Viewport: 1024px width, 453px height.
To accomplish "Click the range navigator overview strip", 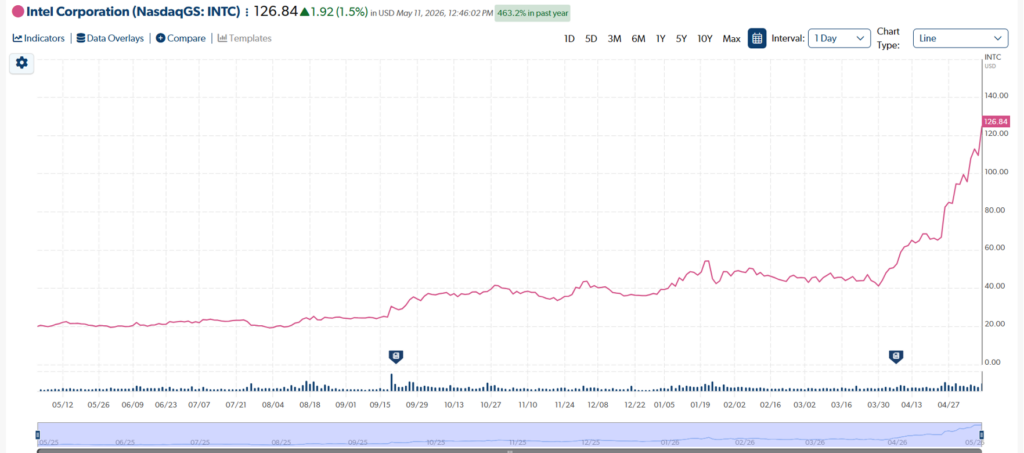I will [x=509, y=434].
